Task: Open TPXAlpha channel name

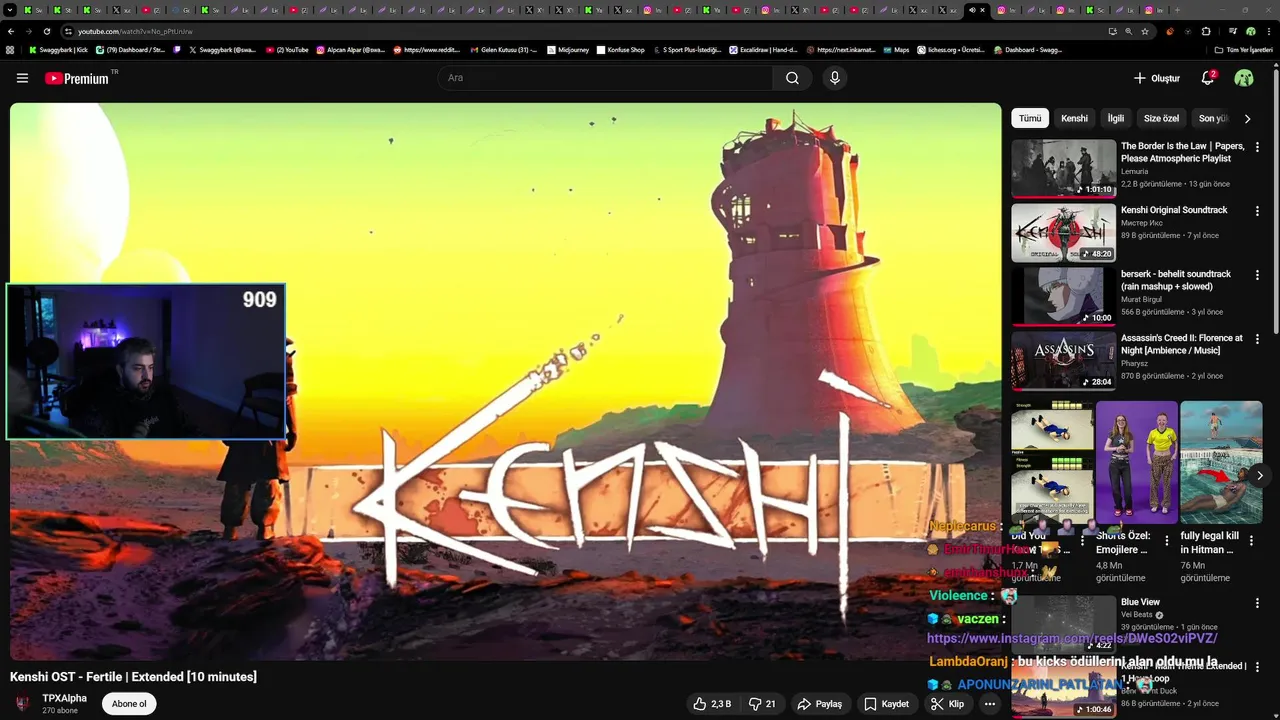Action: pos(64,698)
